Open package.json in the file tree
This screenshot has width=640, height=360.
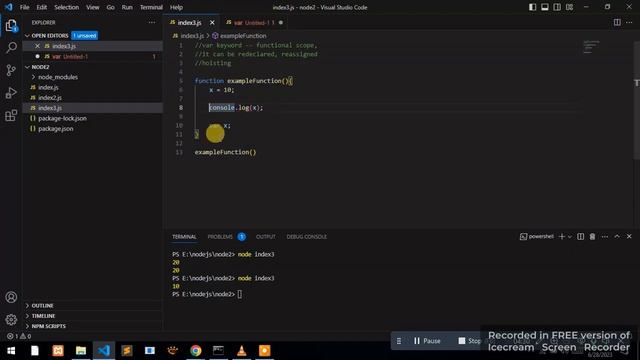pyautogui.click(x=56, y=129)
